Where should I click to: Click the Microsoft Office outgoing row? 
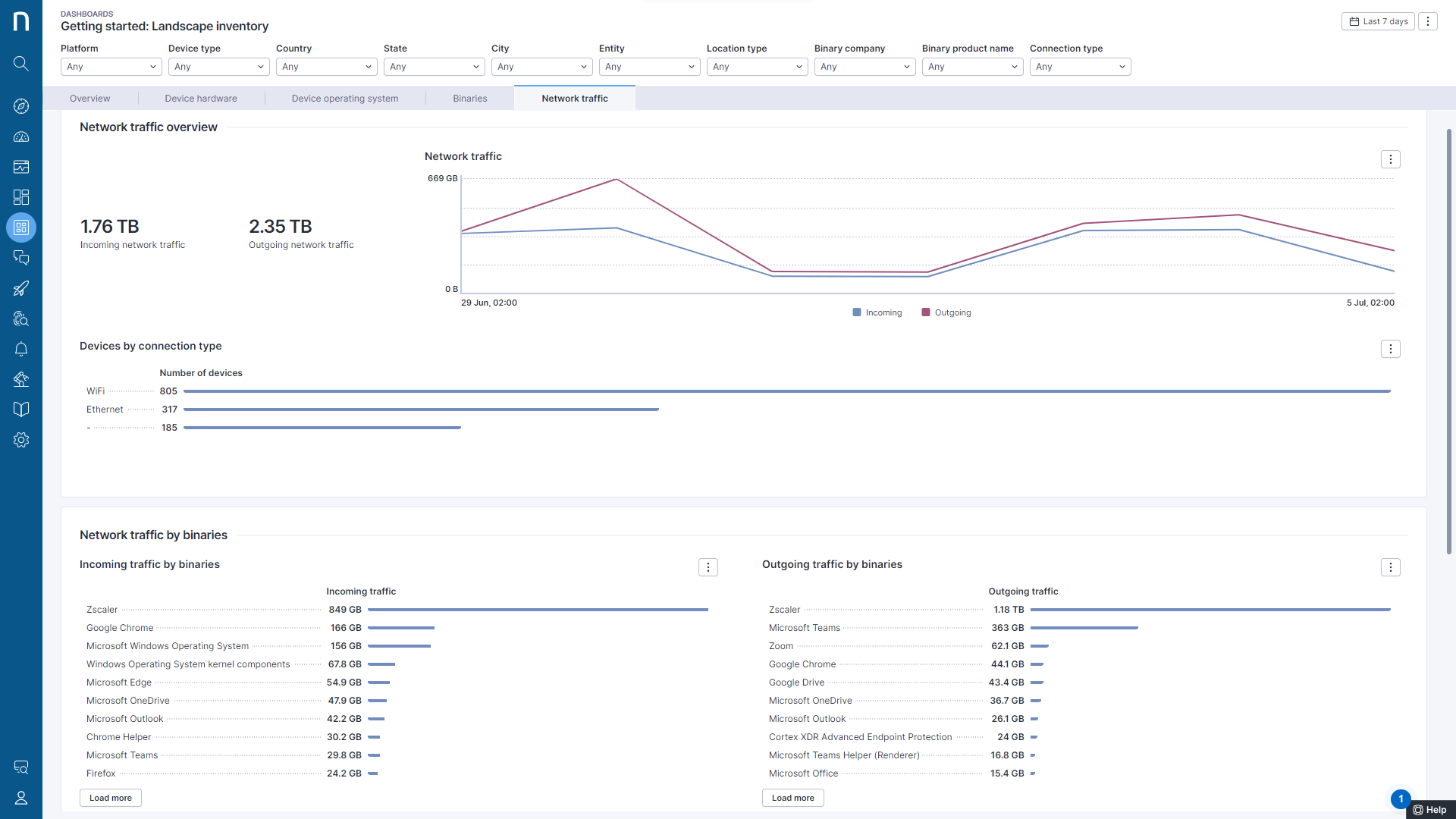1081,773
